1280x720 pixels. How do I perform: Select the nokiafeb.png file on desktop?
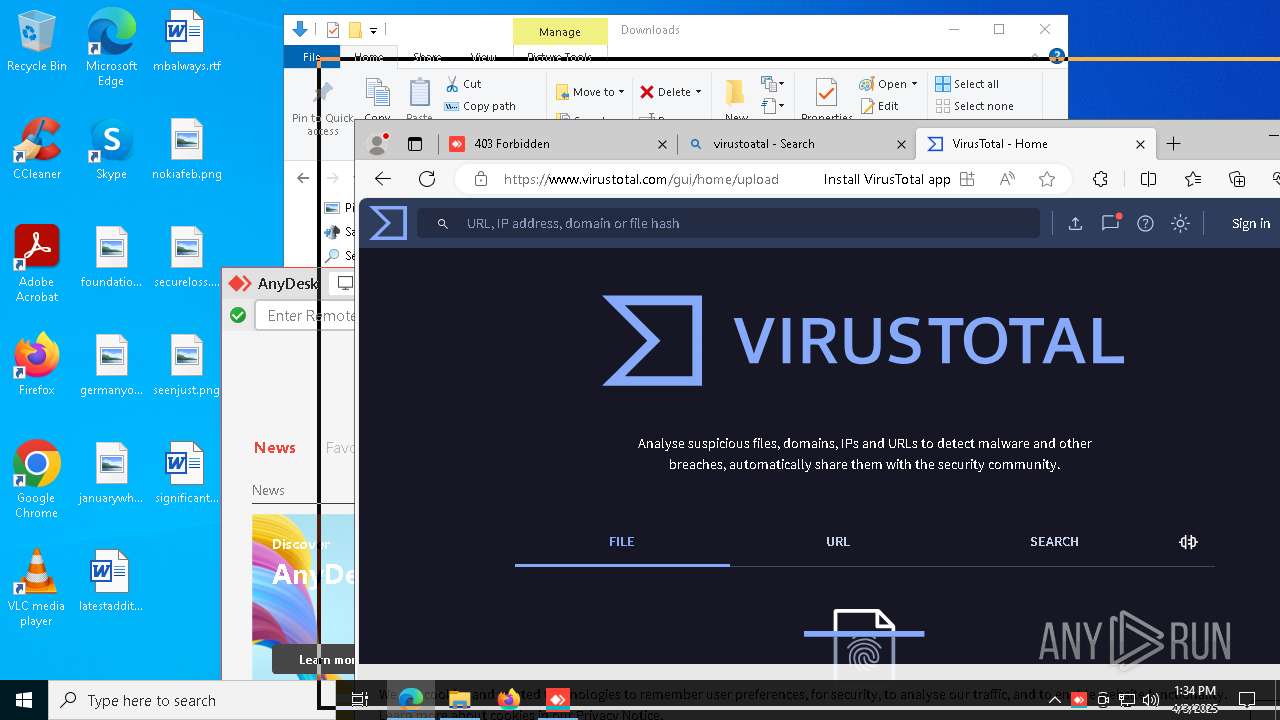click(x=187, y=150)
